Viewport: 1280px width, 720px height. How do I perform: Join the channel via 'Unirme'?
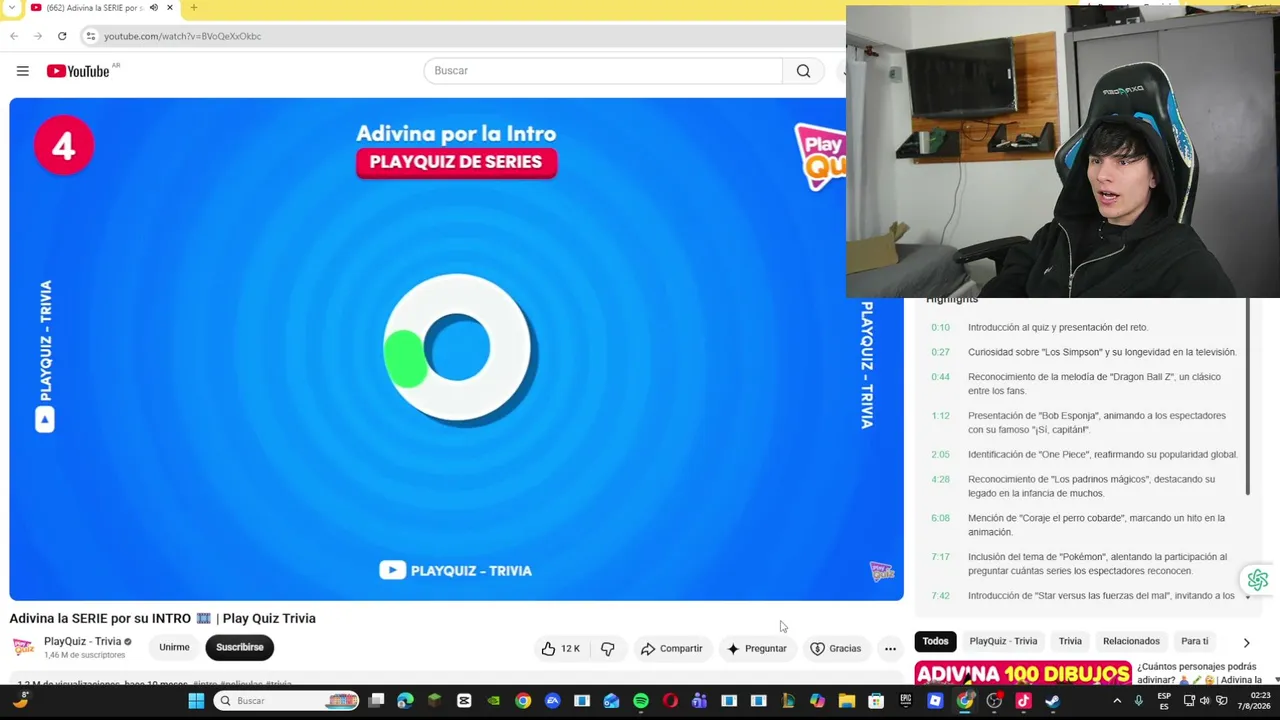(174, 647)
